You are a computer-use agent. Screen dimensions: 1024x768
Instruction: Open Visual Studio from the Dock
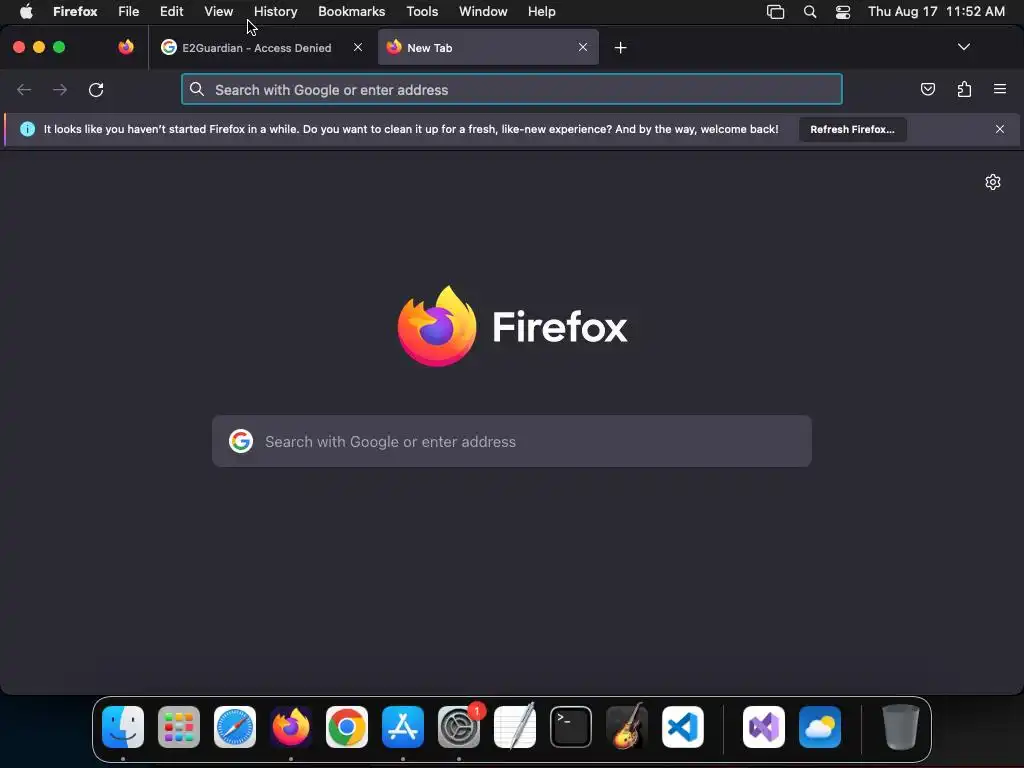pyautogui.click(x=764, y=727)
